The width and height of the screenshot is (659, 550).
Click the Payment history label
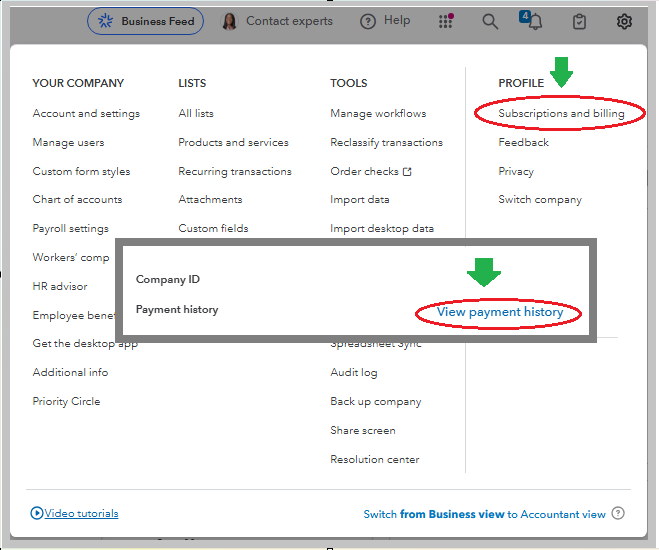177,310
